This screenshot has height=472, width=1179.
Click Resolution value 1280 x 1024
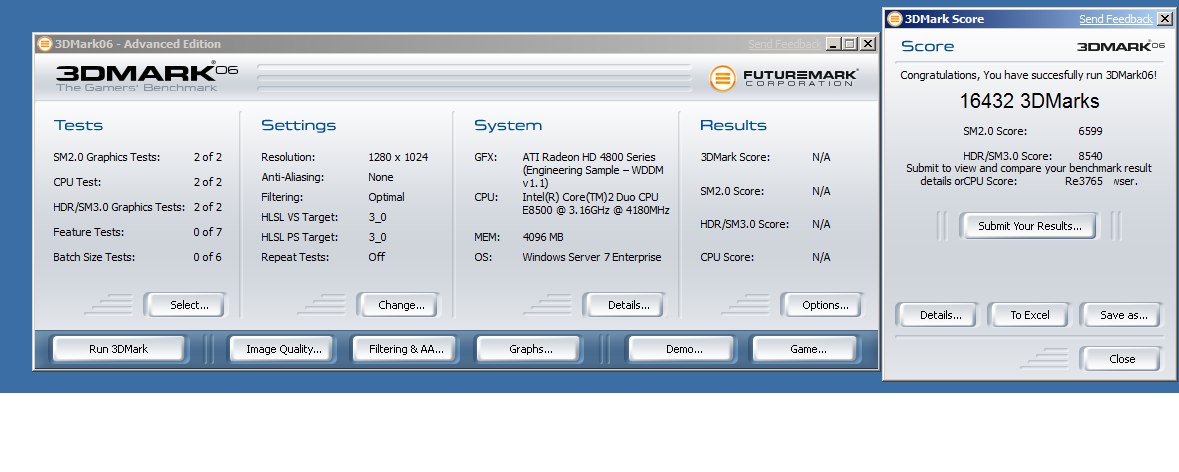pyautogui.click(x=398, y=157)
